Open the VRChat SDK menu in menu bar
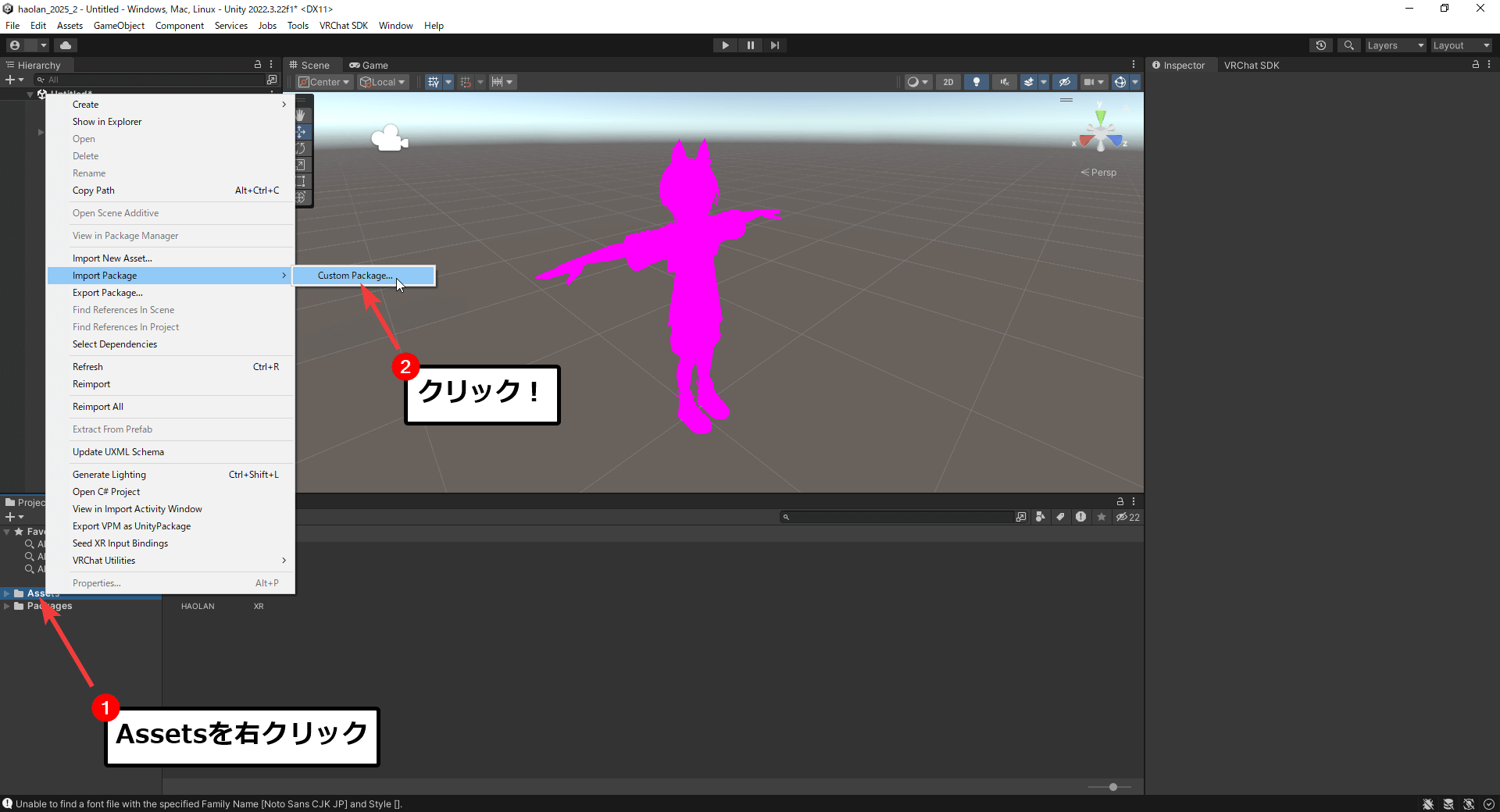Image resolution: width=1500 pixels, height=812 pixels. (x=343, y=26)
